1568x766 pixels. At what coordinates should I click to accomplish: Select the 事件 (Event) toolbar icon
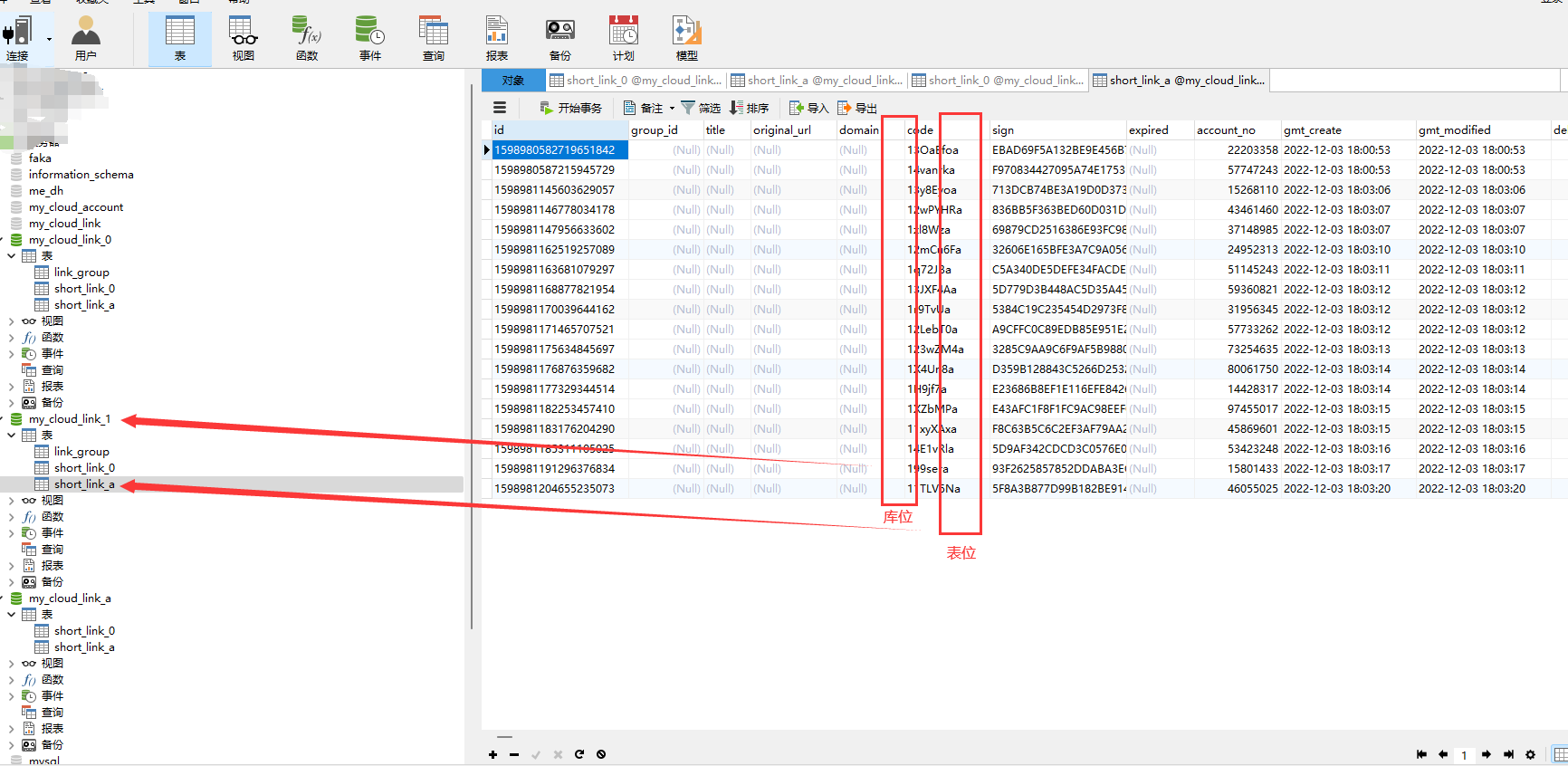[370, 38]
